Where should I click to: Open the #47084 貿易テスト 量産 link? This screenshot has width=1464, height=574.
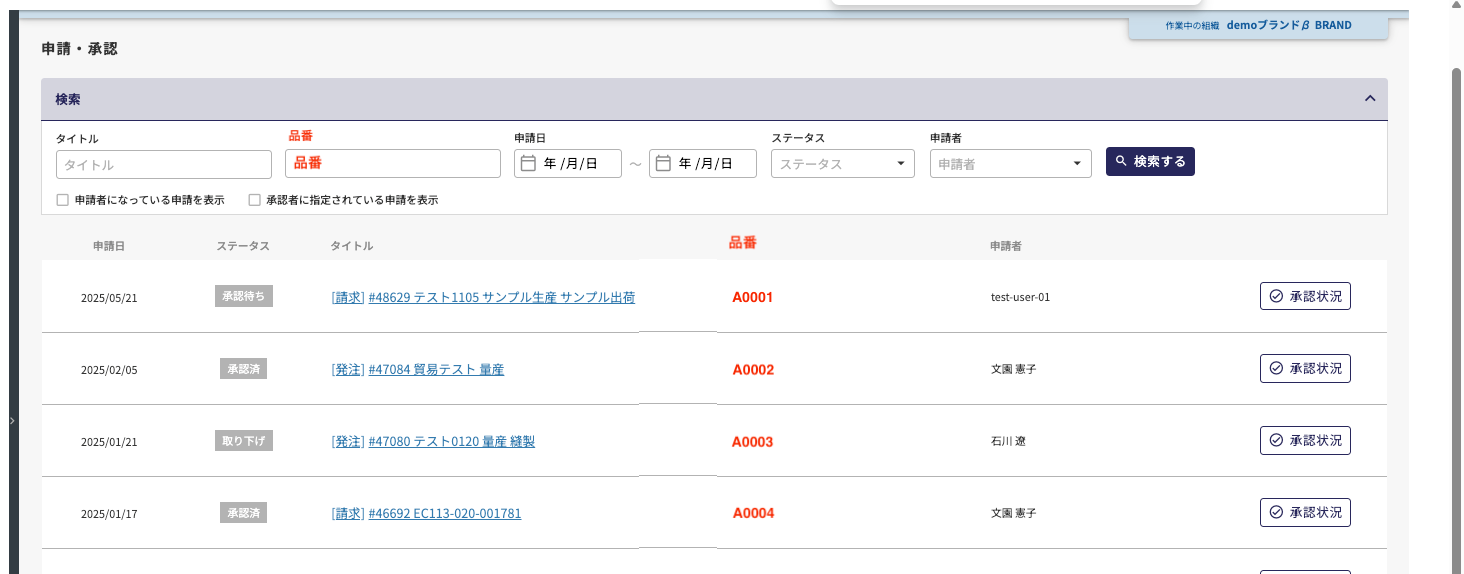tap(436, 369)
